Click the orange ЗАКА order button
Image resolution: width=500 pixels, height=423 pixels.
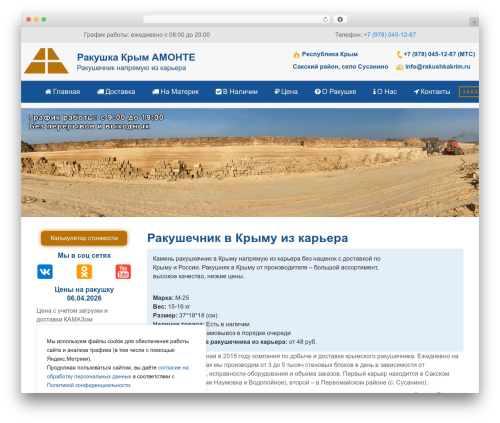[x=469, y=92]
